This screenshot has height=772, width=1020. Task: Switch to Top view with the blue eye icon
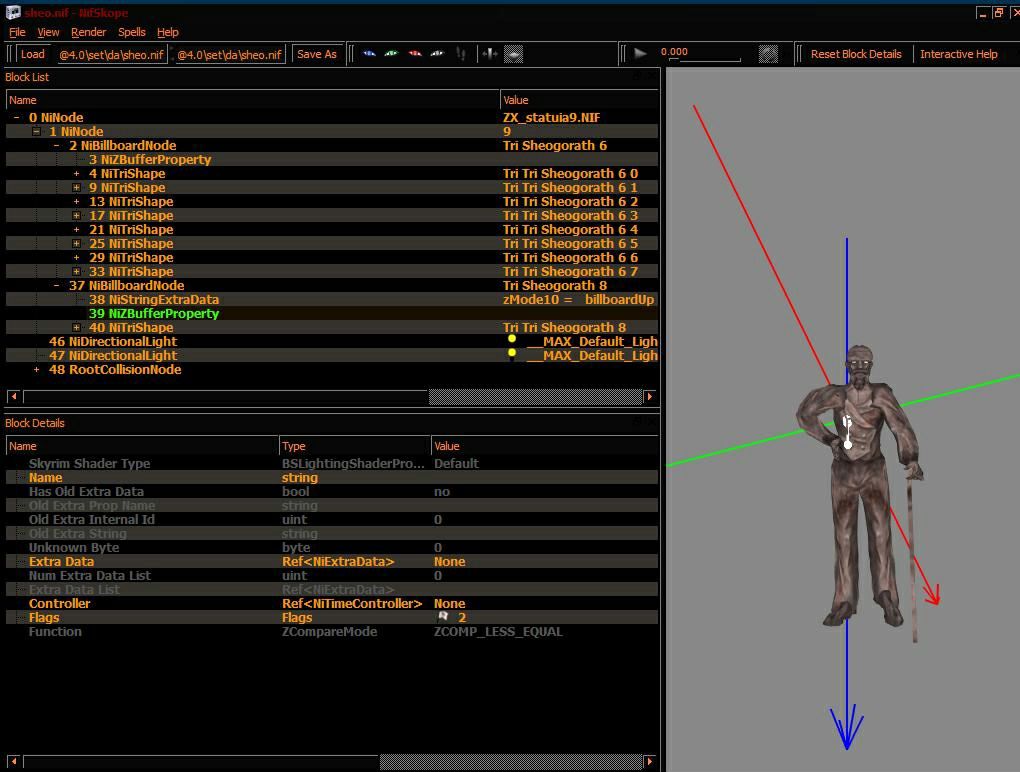[369, 54]
